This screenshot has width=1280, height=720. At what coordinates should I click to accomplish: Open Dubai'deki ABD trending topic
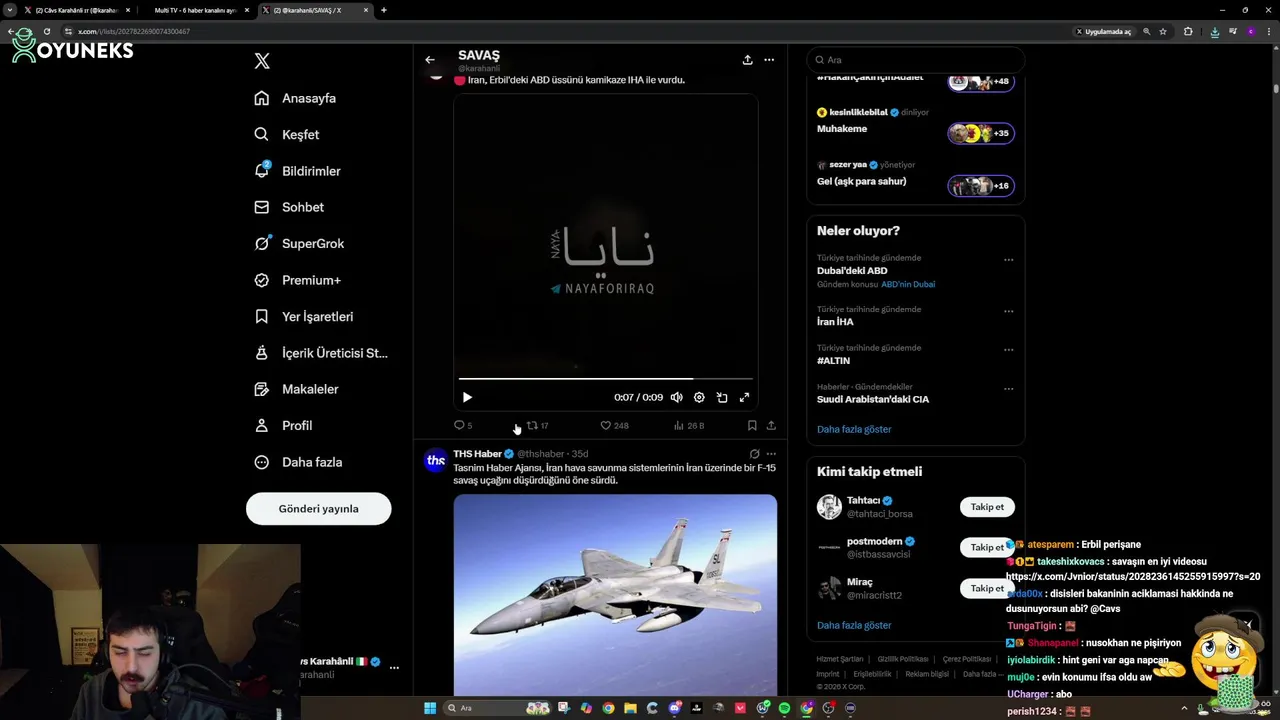852,271
